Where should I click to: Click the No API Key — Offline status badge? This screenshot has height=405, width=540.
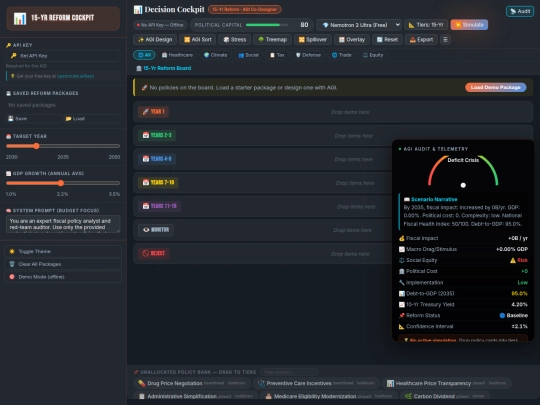[160, 25]
